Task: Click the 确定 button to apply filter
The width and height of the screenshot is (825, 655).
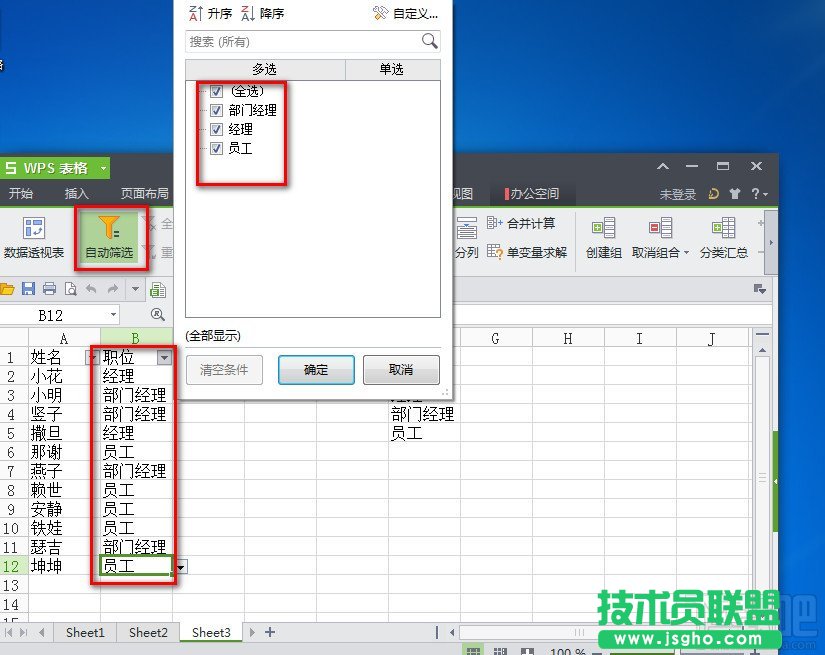Action: tap(316, 369)
